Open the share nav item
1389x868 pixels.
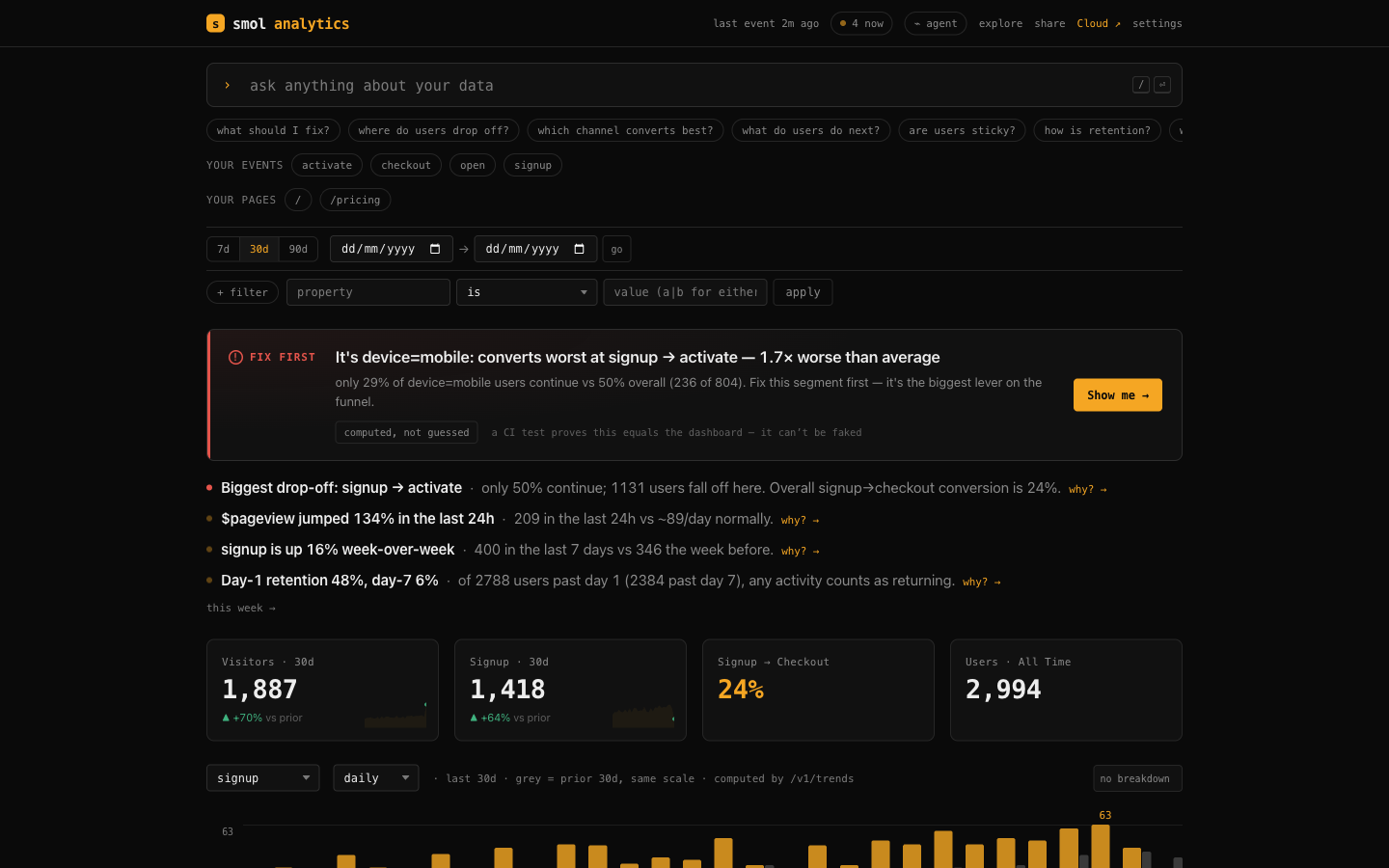1049,23
